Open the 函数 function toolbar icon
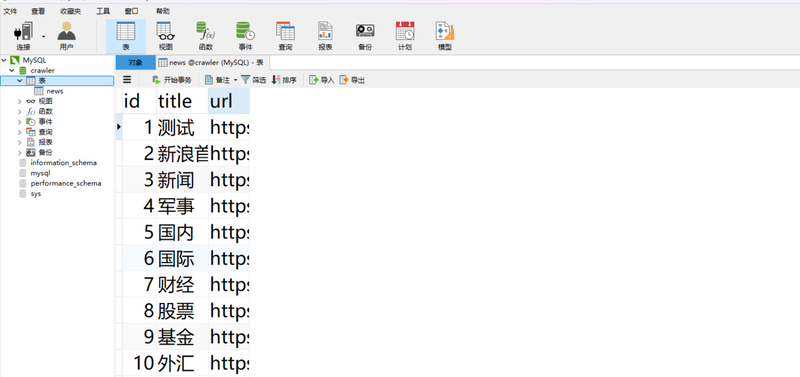800x377 pixels. (205, 37)
